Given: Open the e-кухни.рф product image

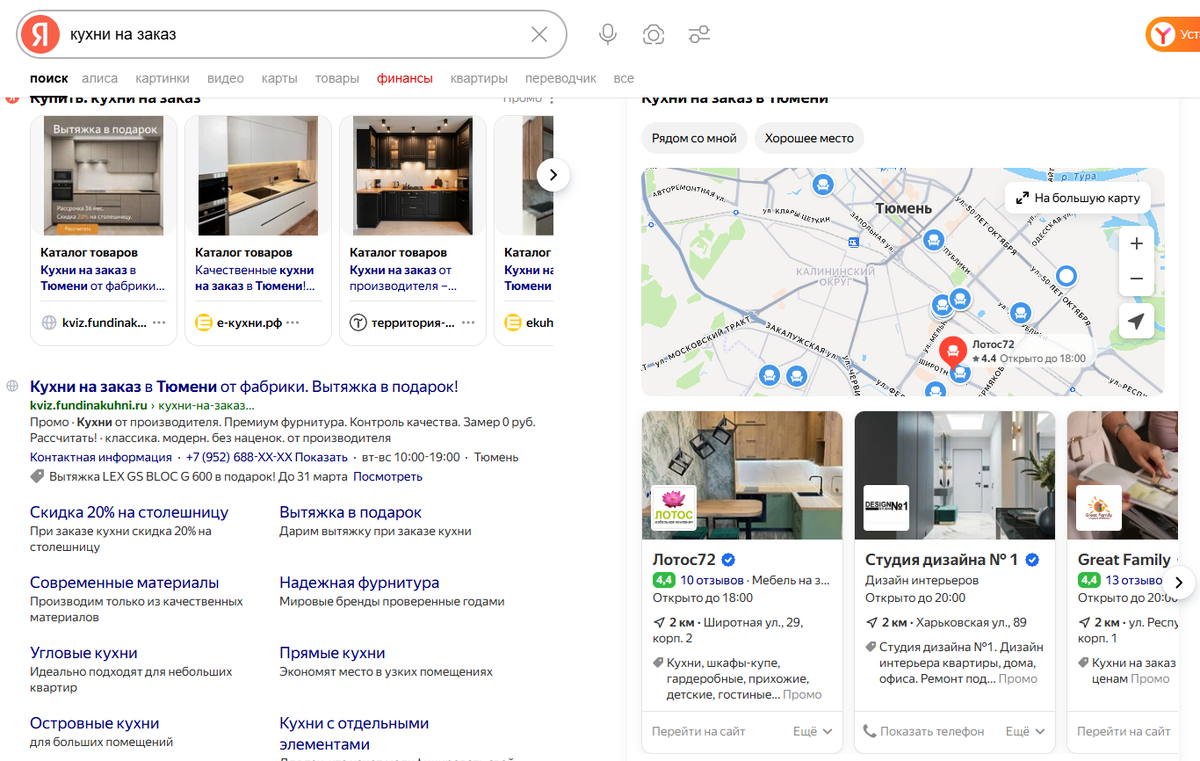Looking at the screenshot, I should 258,176.
